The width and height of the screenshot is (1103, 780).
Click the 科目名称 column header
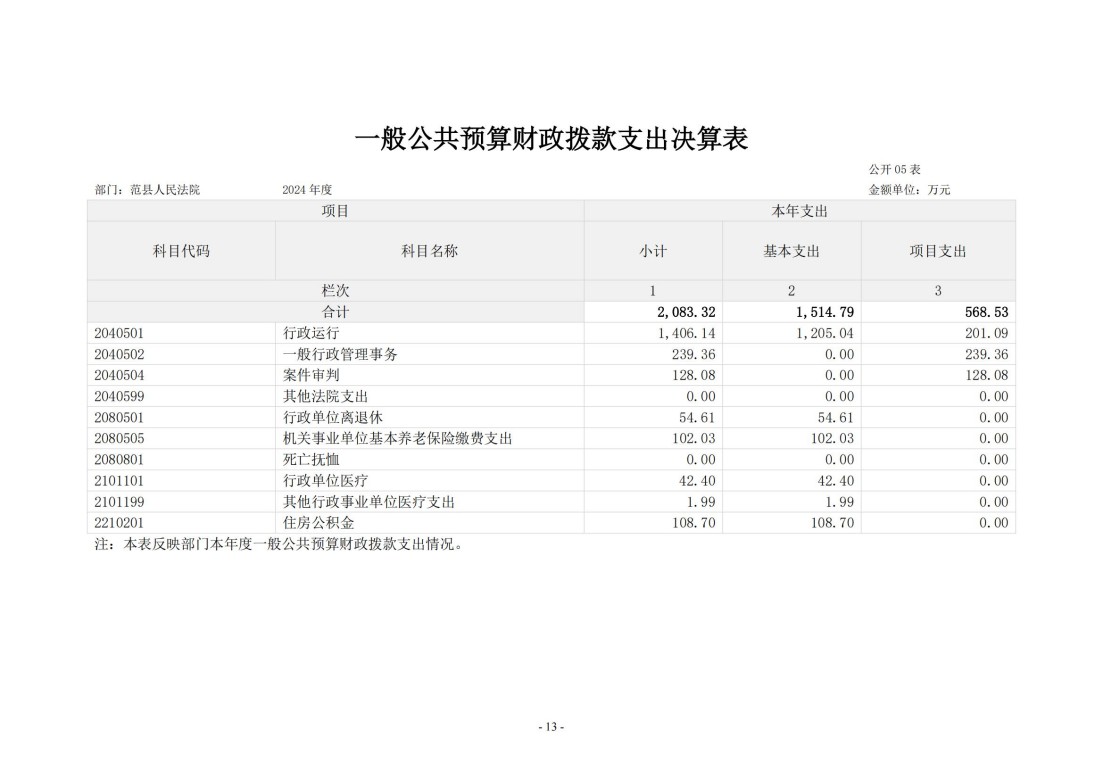click(430, 251)
